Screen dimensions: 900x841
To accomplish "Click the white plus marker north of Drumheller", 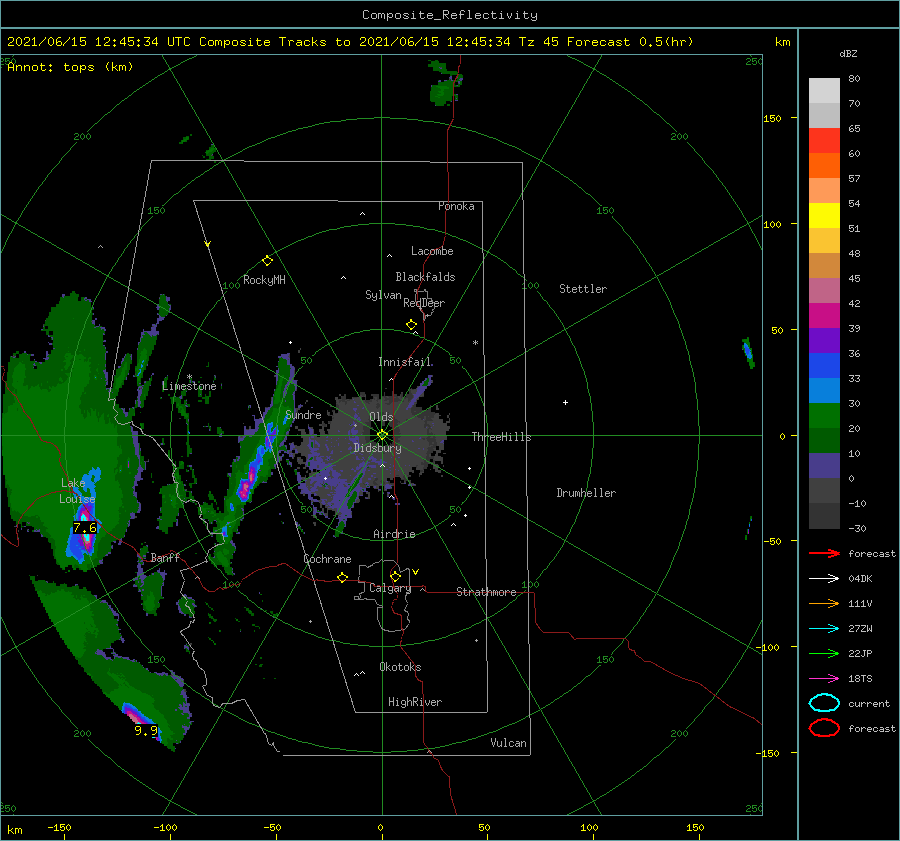I will pyautogui.click(x=565, y=402).
